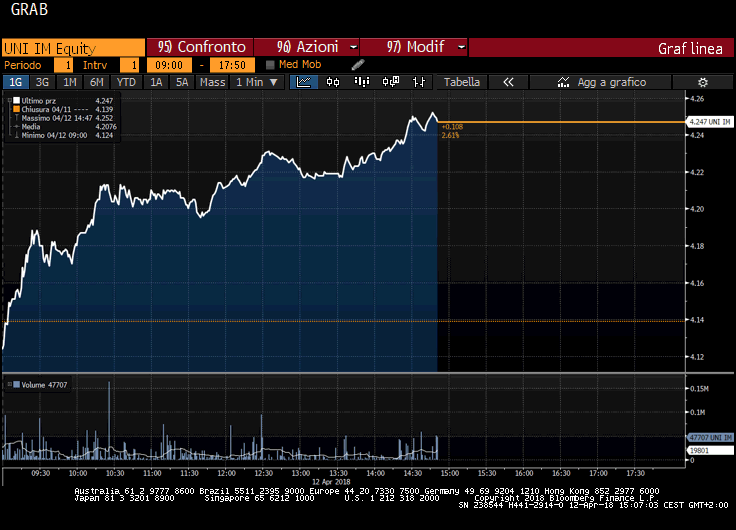Click the Graf linea title label
736x530 pixels.
tap(690, 48)
